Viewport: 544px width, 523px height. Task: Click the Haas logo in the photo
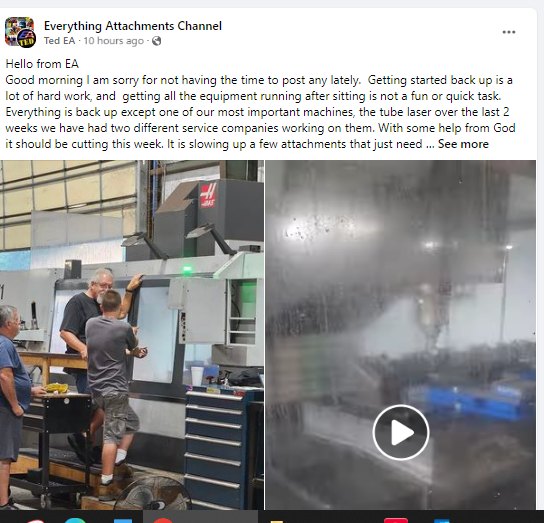(x=208, y=195)
